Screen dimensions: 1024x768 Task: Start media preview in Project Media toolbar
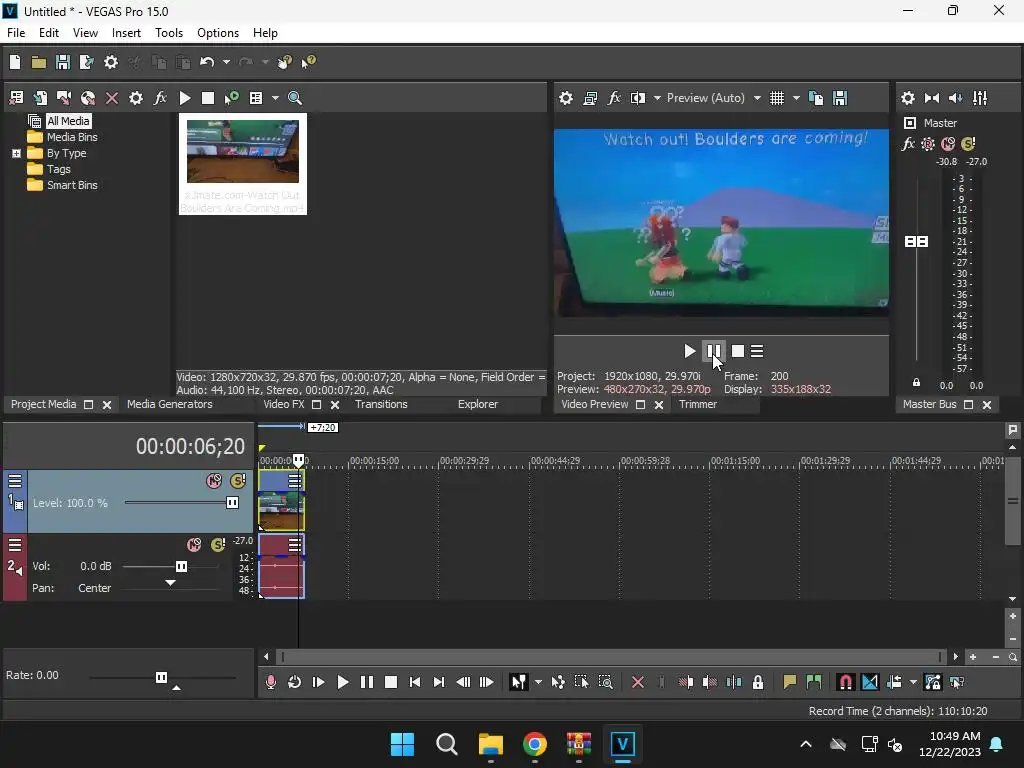point(185,98)
